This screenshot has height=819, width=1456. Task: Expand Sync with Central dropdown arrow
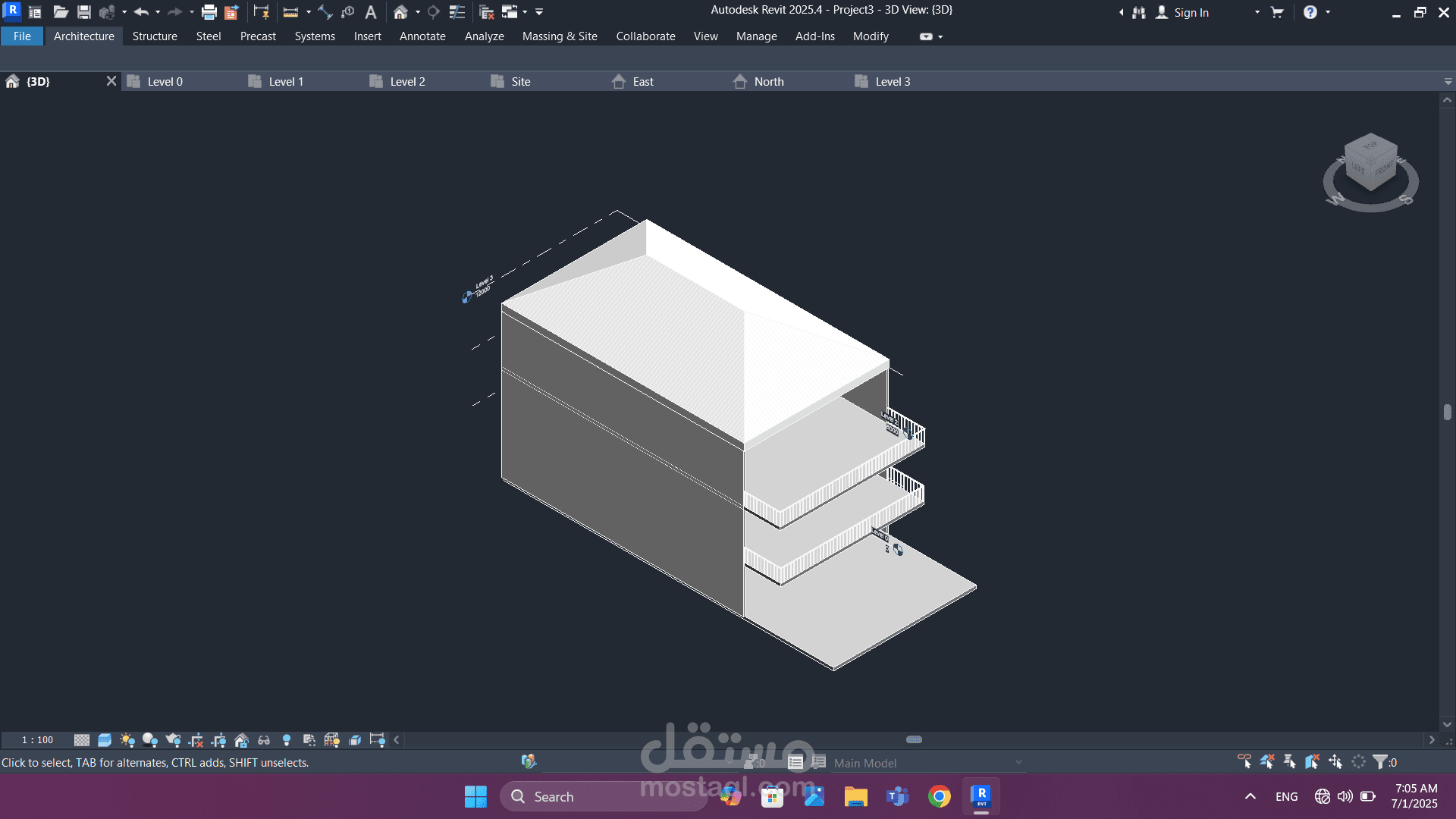click(124, 12)
